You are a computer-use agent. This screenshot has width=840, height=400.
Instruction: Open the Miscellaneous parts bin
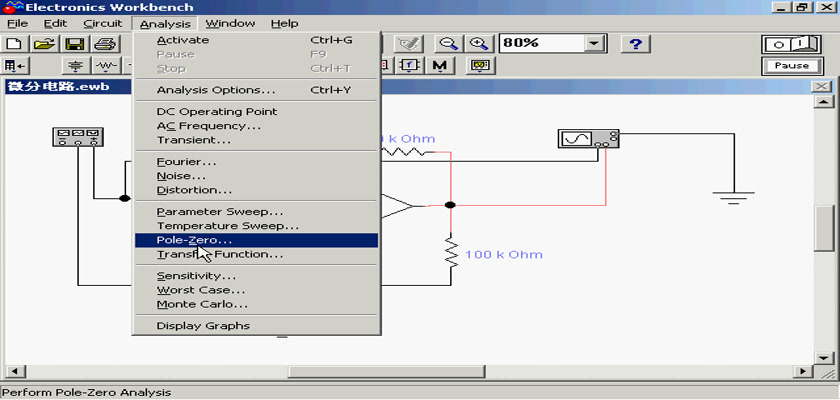440,66
